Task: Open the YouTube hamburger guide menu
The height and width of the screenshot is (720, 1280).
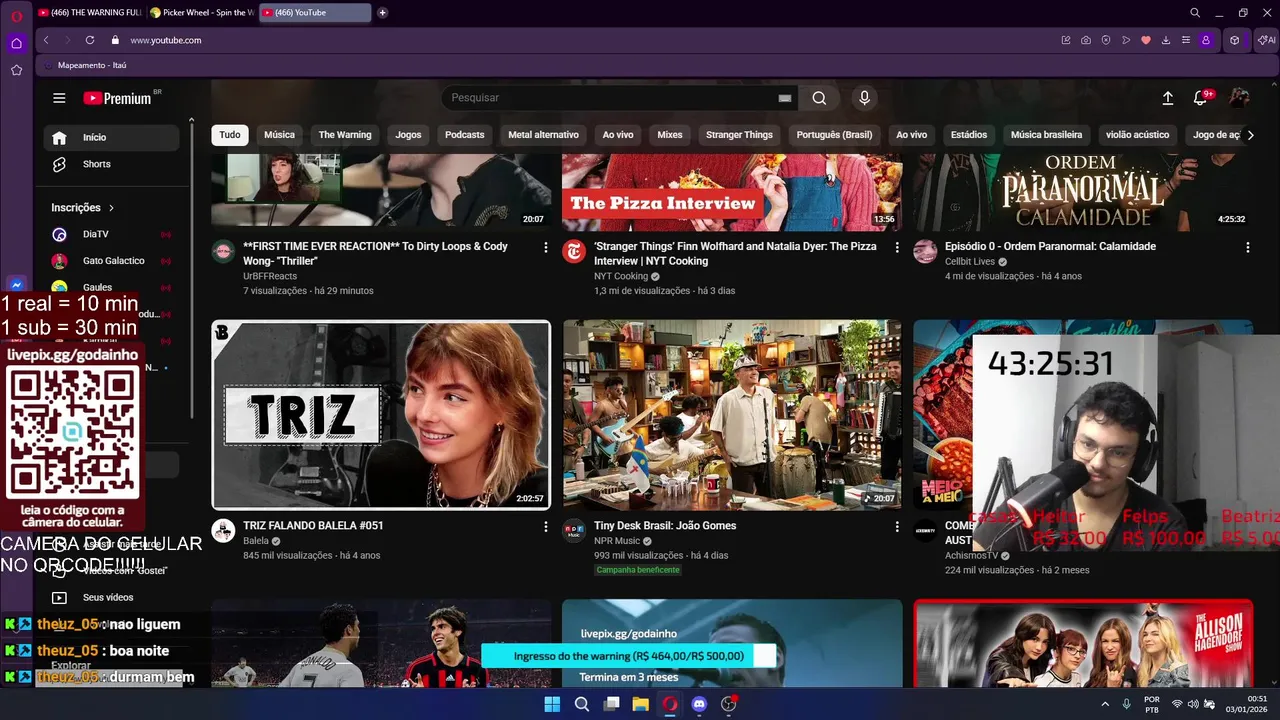Action: pyautogui.click(x=59, y=98)
